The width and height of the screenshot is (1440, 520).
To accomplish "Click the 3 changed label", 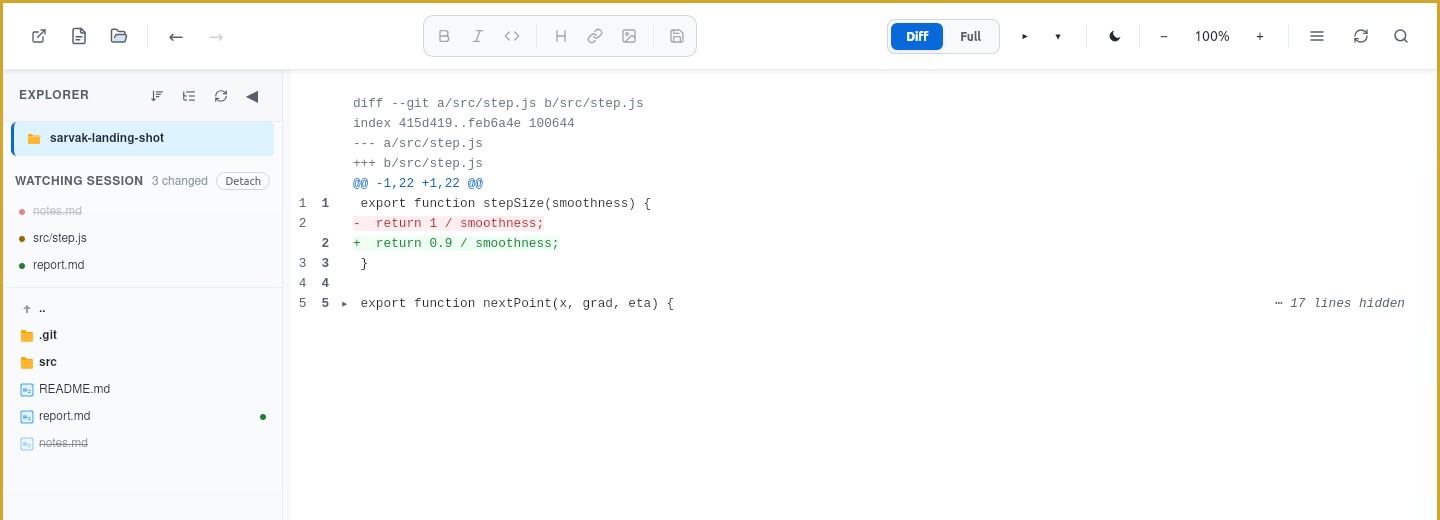I will click(180, 181).
